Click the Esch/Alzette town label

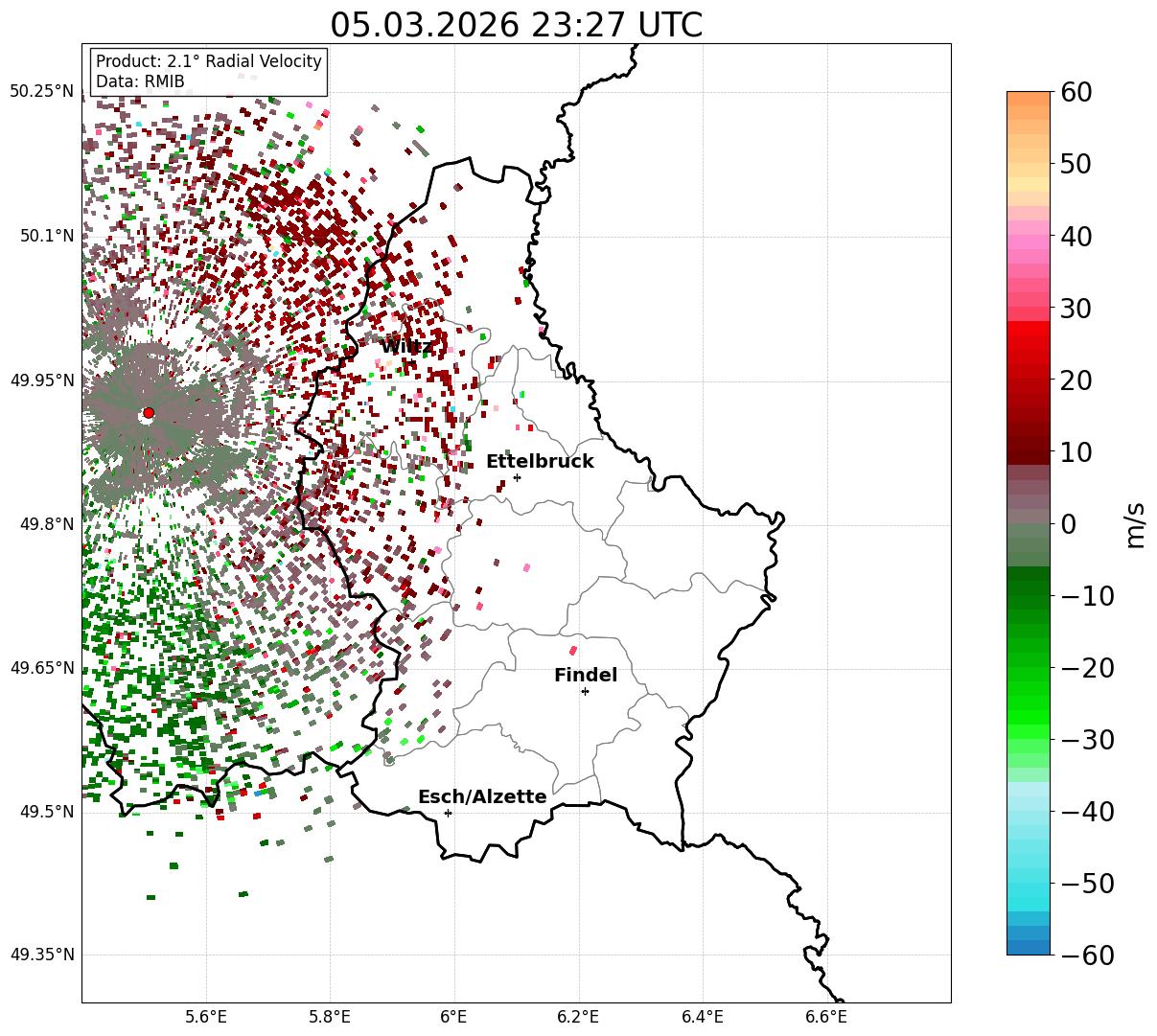point(482,797)
